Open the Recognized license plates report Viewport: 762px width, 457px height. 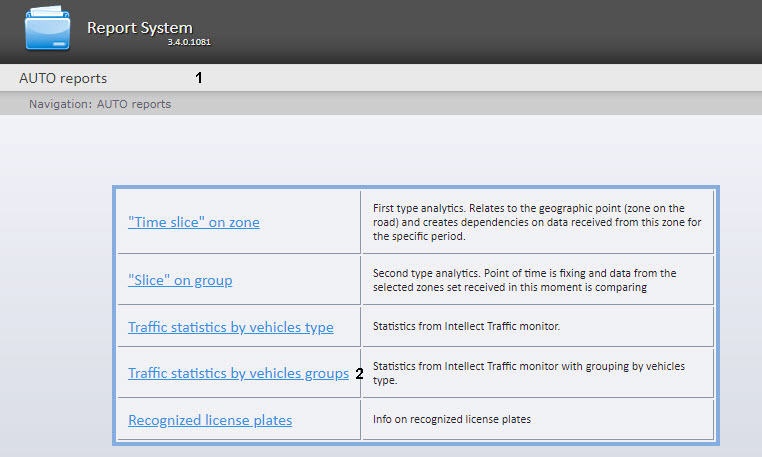[x=210, y=420]
